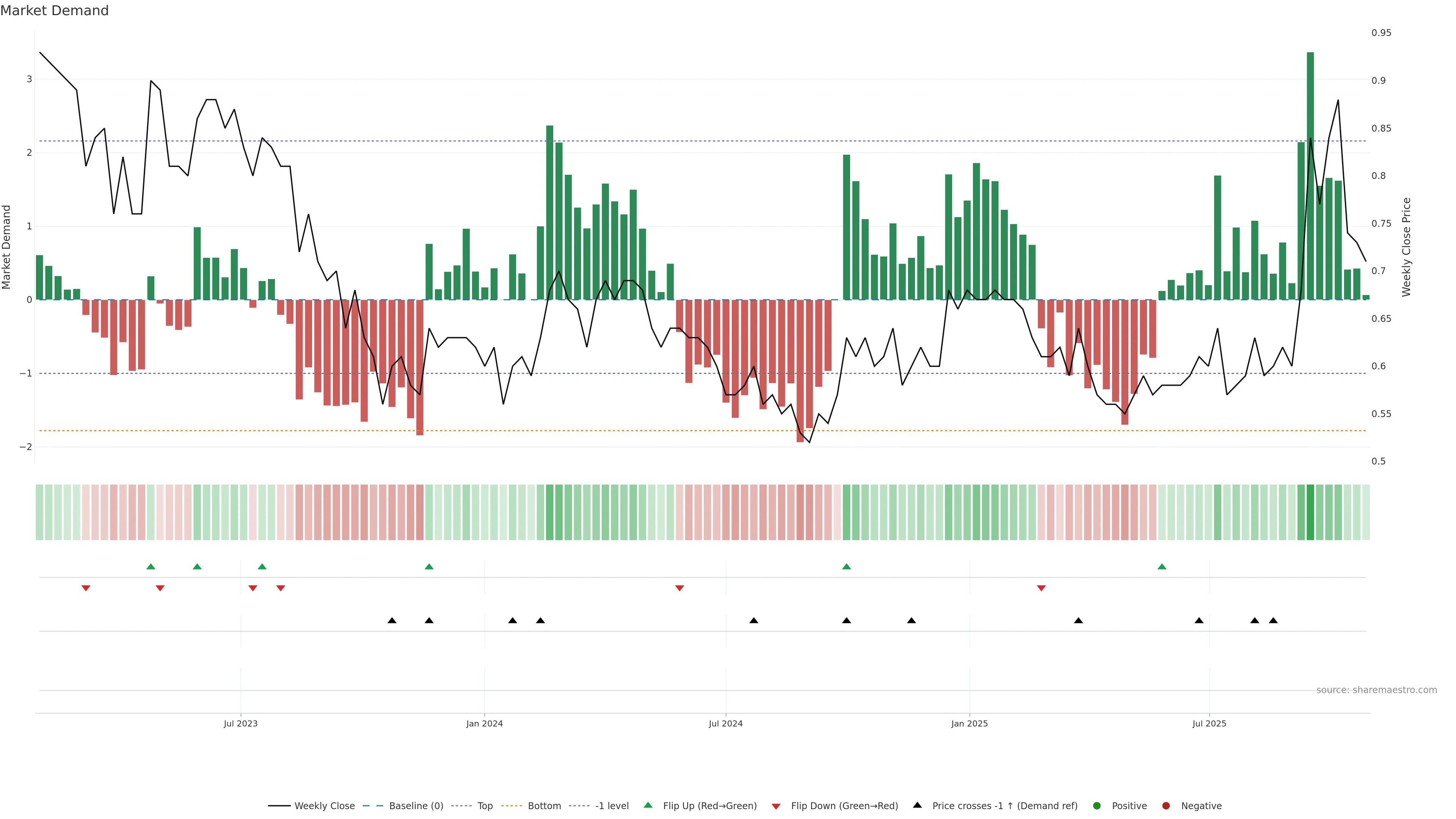Click the Negative legend label
Viewport: 1456px width, 819px height.
pyautogui.click(x=1201, y=806)
